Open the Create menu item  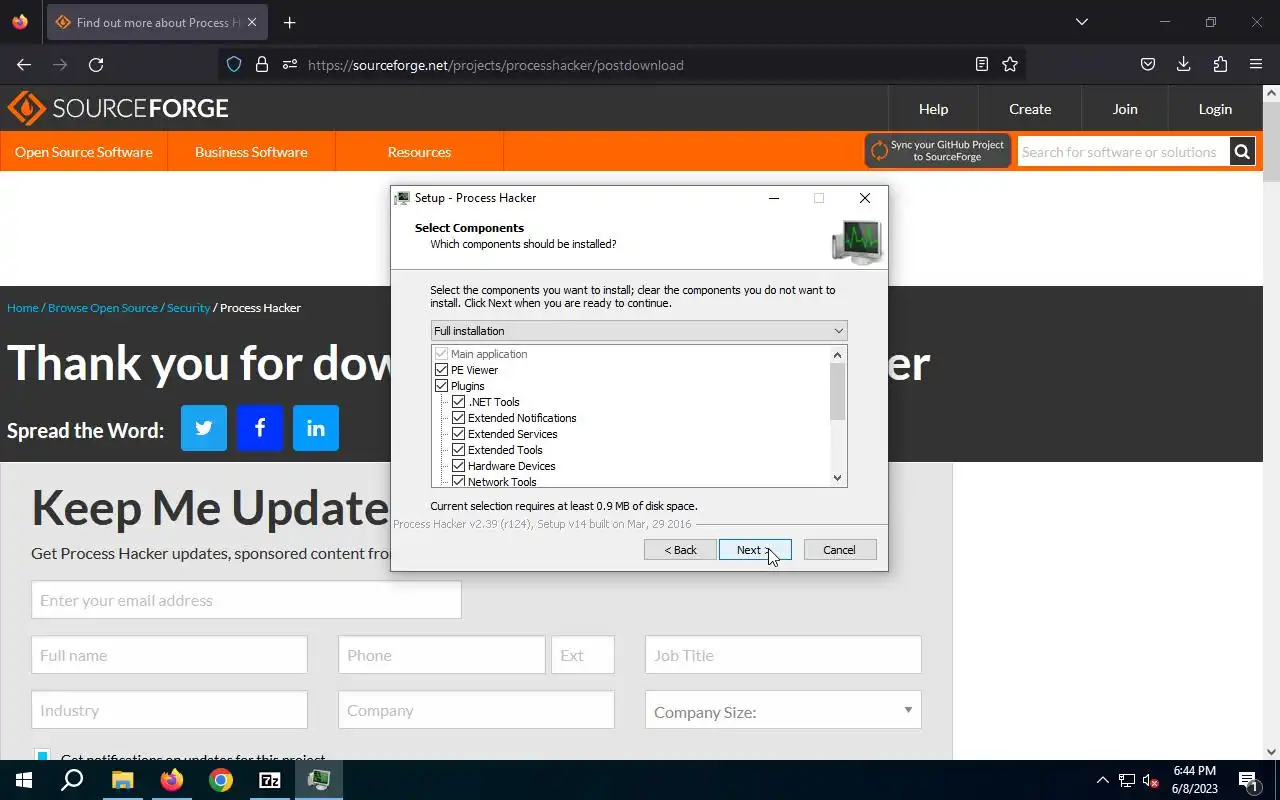click(1030, 109)
